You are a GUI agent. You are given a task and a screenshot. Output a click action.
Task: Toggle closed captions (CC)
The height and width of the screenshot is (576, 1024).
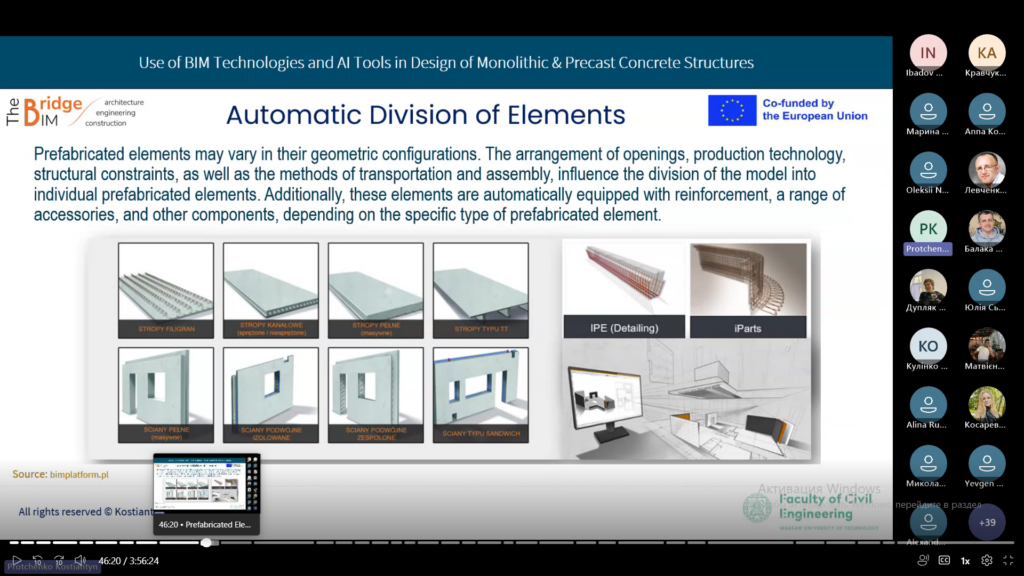tap(944, 561)
